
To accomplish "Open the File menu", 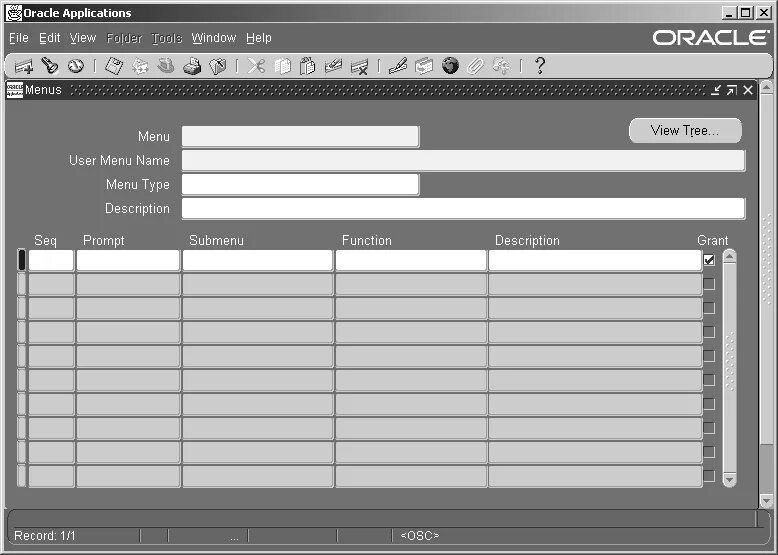I will click(x=19, y=38).
